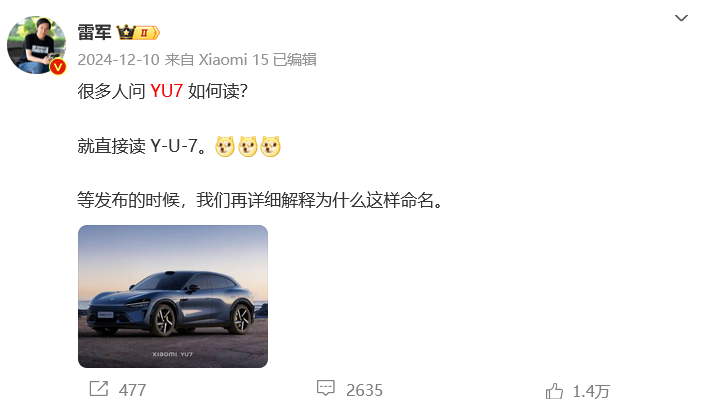The width and height of the screenshot is (704, 410).
Task: Open the Xiaomi YU7 car photo
Action: pos(173,296)
